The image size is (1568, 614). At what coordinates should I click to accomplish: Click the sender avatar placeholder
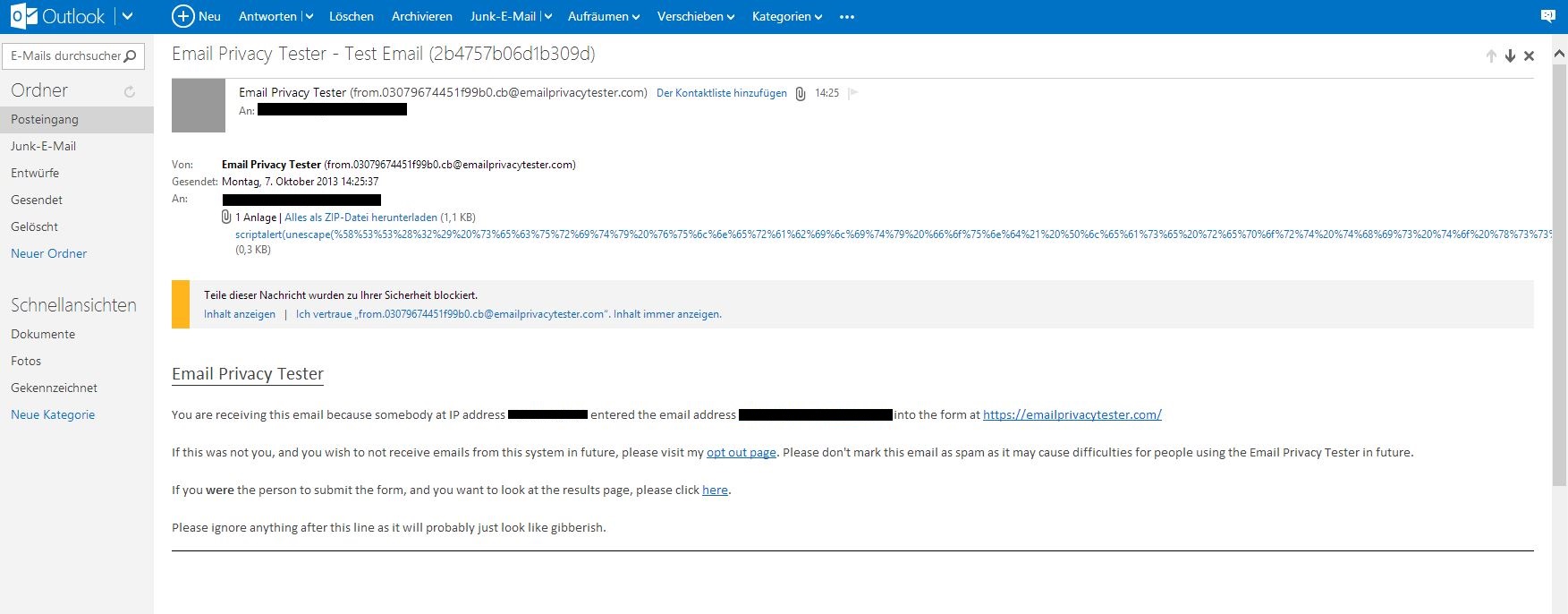pos(199,106)
